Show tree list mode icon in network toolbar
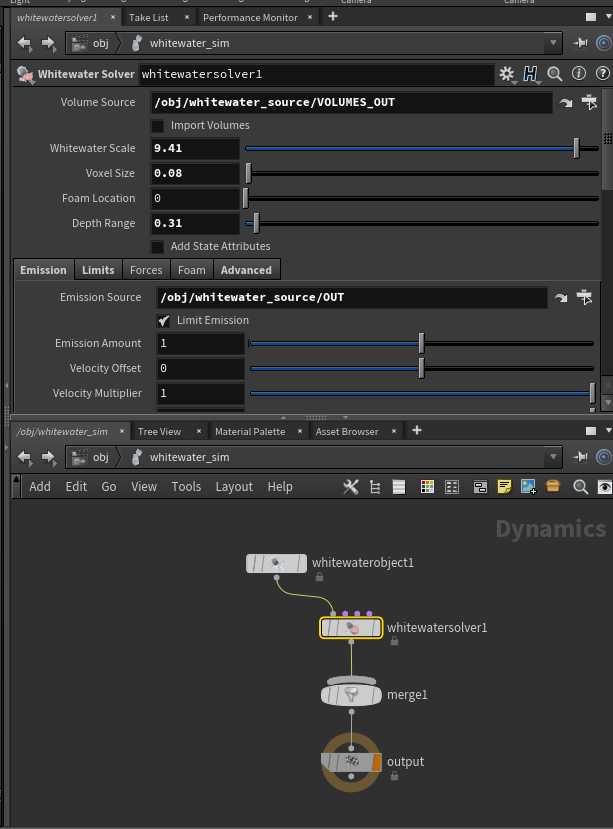The width and height of the screenshot is (613, 829). coord(375,487)
